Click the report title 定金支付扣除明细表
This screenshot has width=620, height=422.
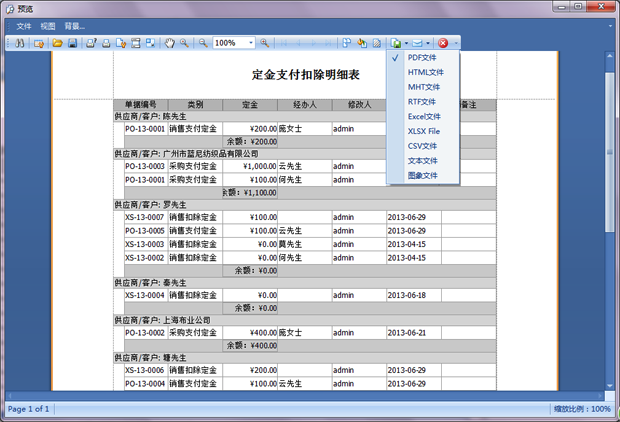(x=305, y=75)
